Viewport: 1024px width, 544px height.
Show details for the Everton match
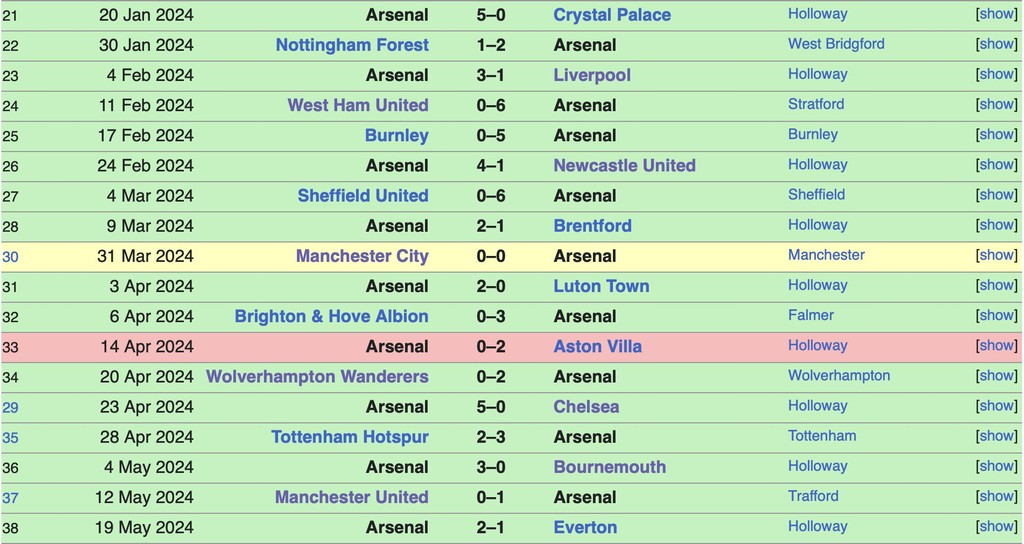pyautogui.click(x=996, y=527)
